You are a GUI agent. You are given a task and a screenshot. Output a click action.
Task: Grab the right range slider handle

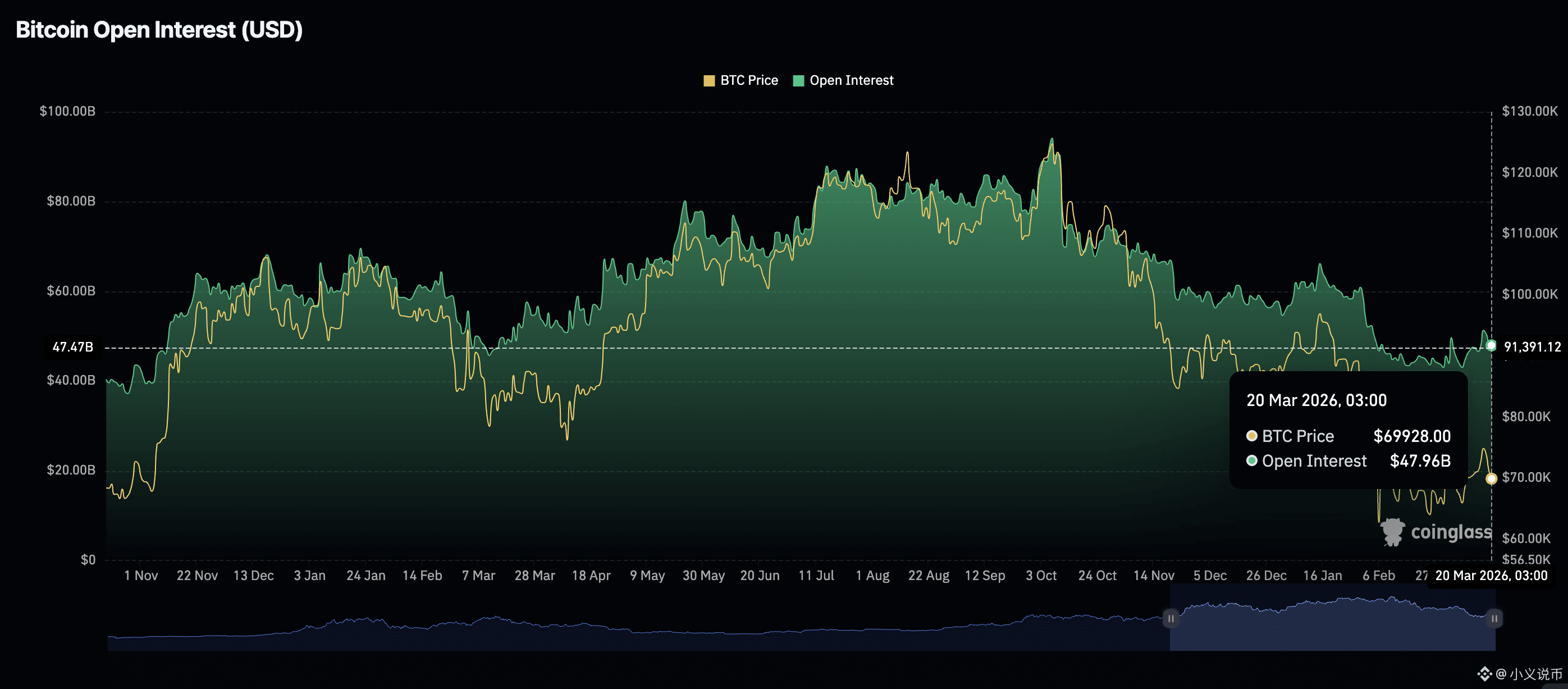point(1494,618)
